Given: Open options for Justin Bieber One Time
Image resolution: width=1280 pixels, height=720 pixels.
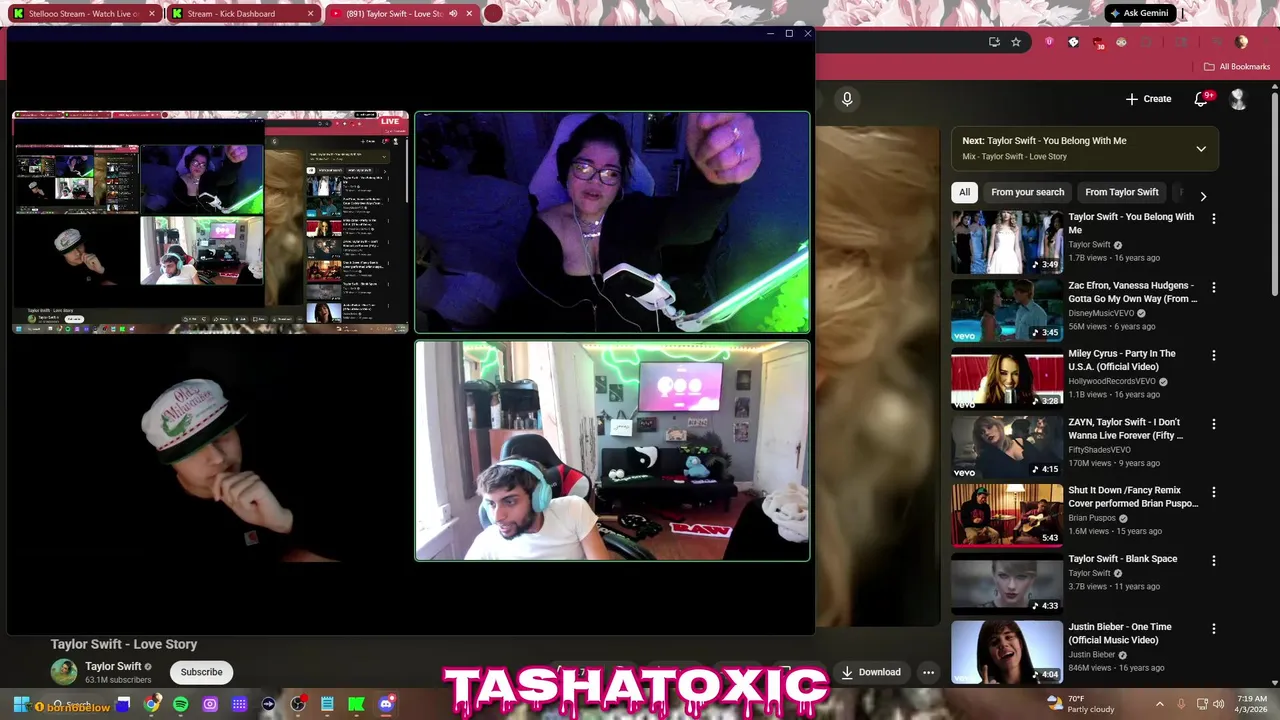Looking at the screenshot, I should tap(1214, 629).
